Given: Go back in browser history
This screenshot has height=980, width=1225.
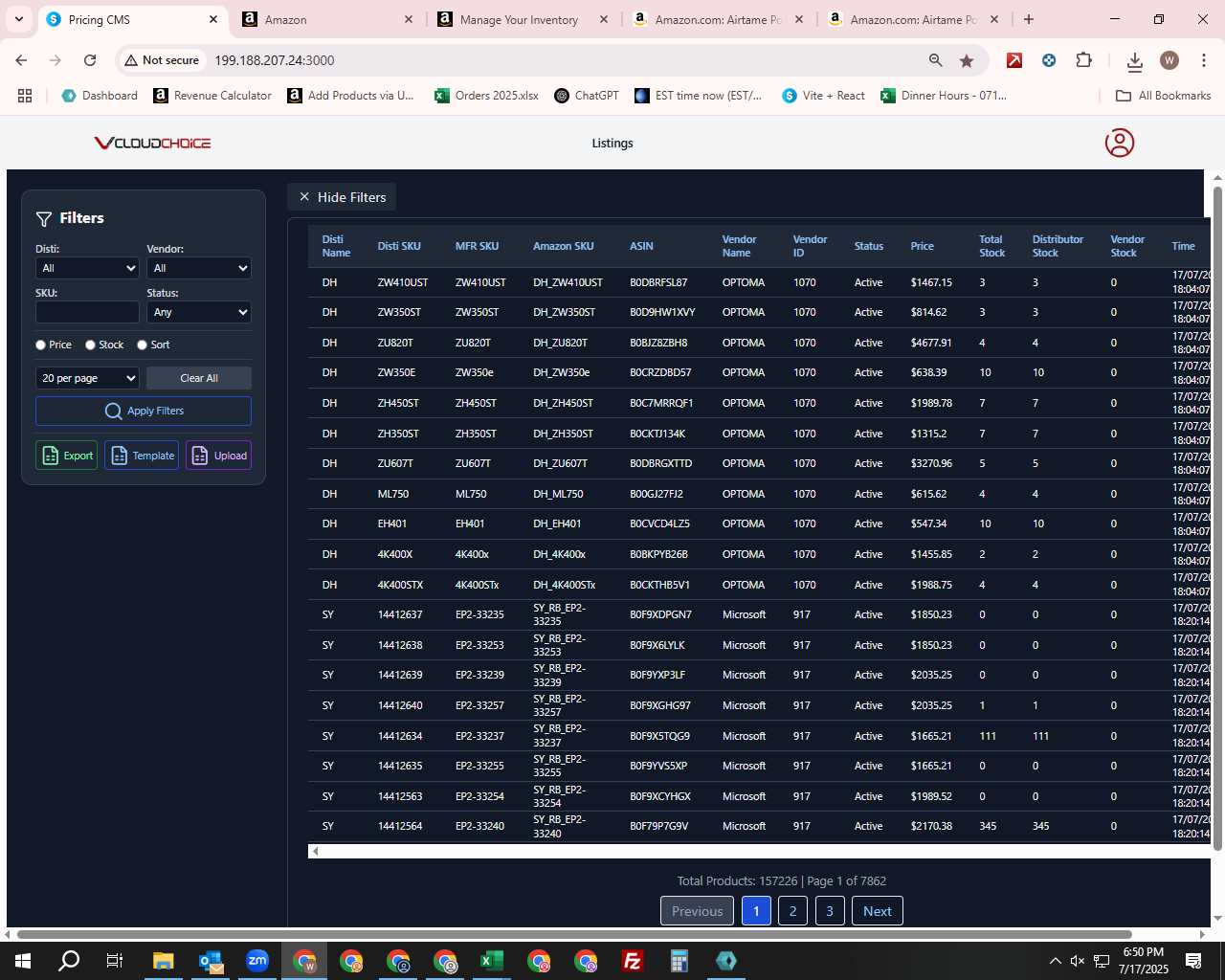Looking at the screenshot, I should point(21,60).
